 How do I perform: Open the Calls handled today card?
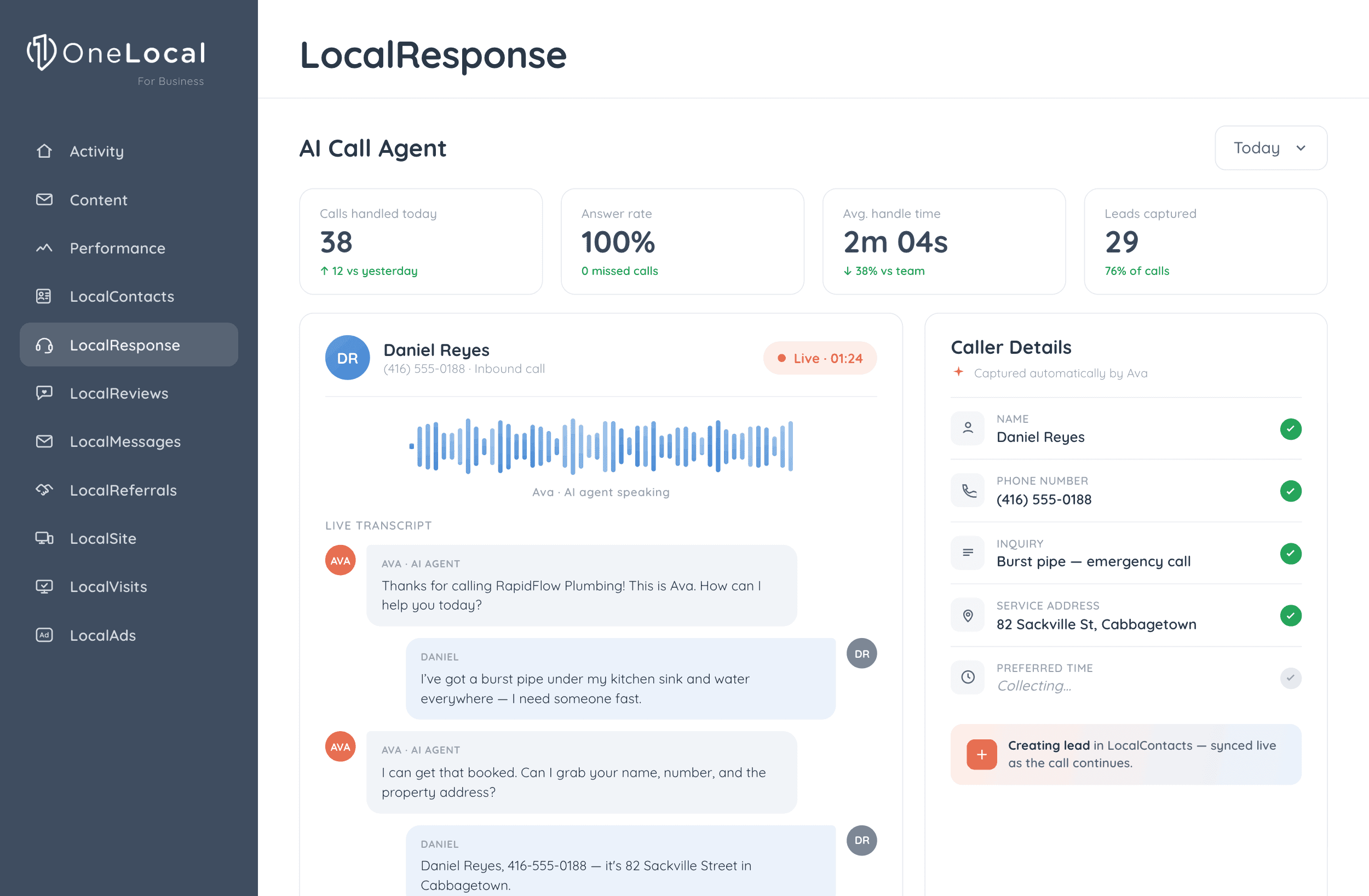(x=421, y=241)
